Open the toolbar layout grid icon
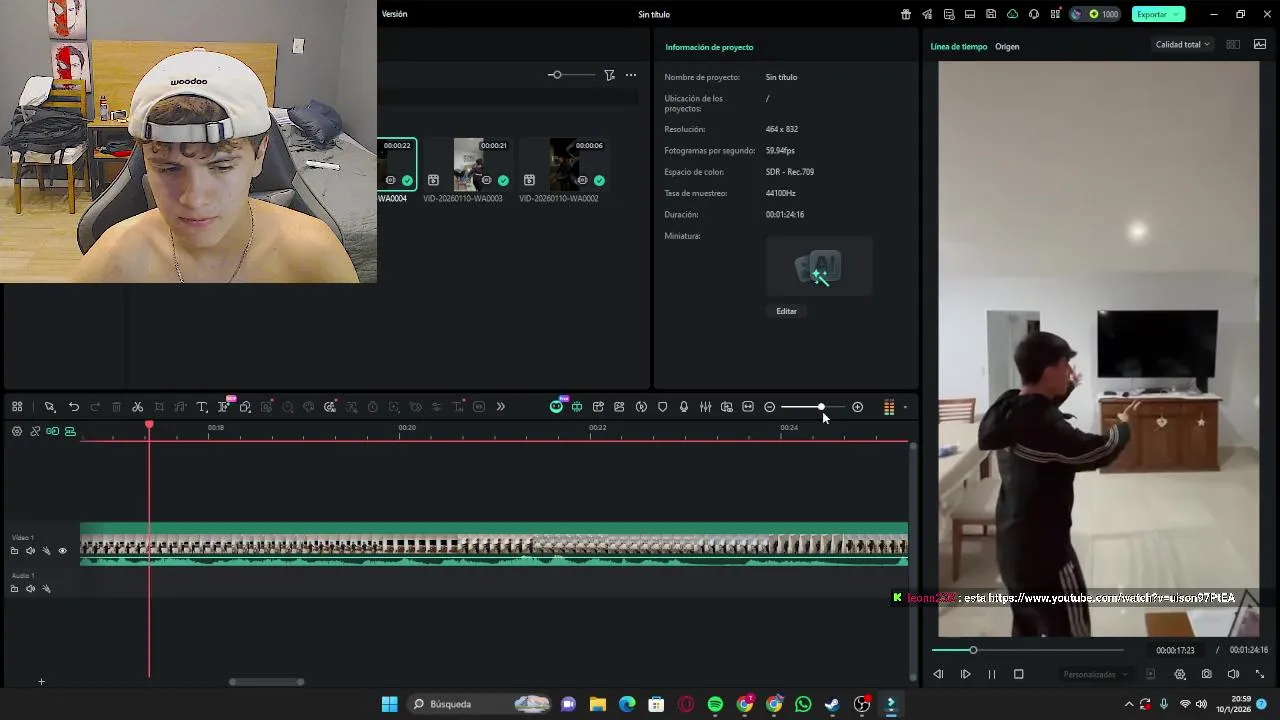The image size is (1280, 720). [17, 407]
